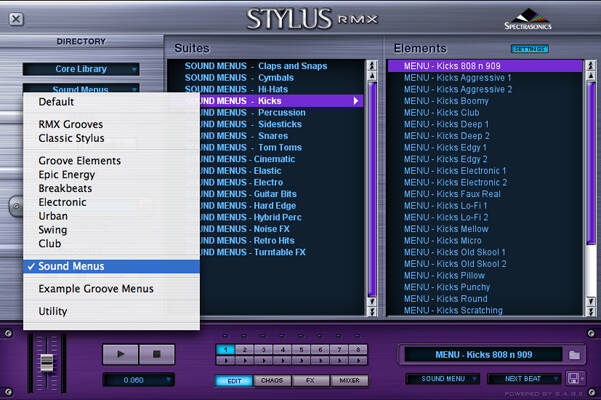This screenshot has width=601, height=400.
Task: Choose RMX Grooves in directory menu
Action: click(x=112, y=125)
